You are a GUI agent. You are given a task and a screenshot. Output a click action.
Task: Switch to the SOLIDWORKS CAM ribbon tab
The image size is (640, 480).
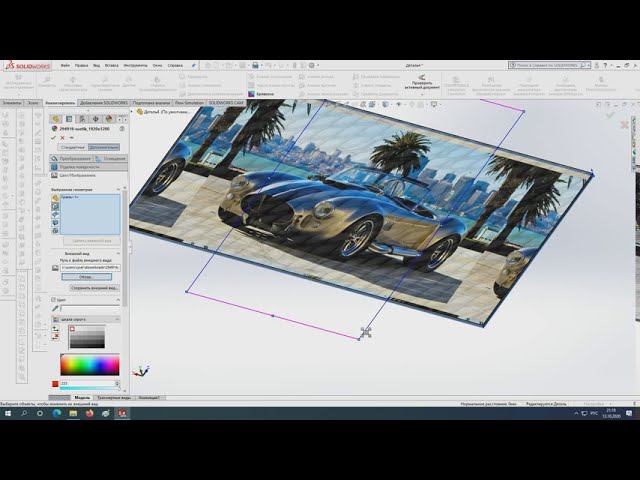coord(226,103)
